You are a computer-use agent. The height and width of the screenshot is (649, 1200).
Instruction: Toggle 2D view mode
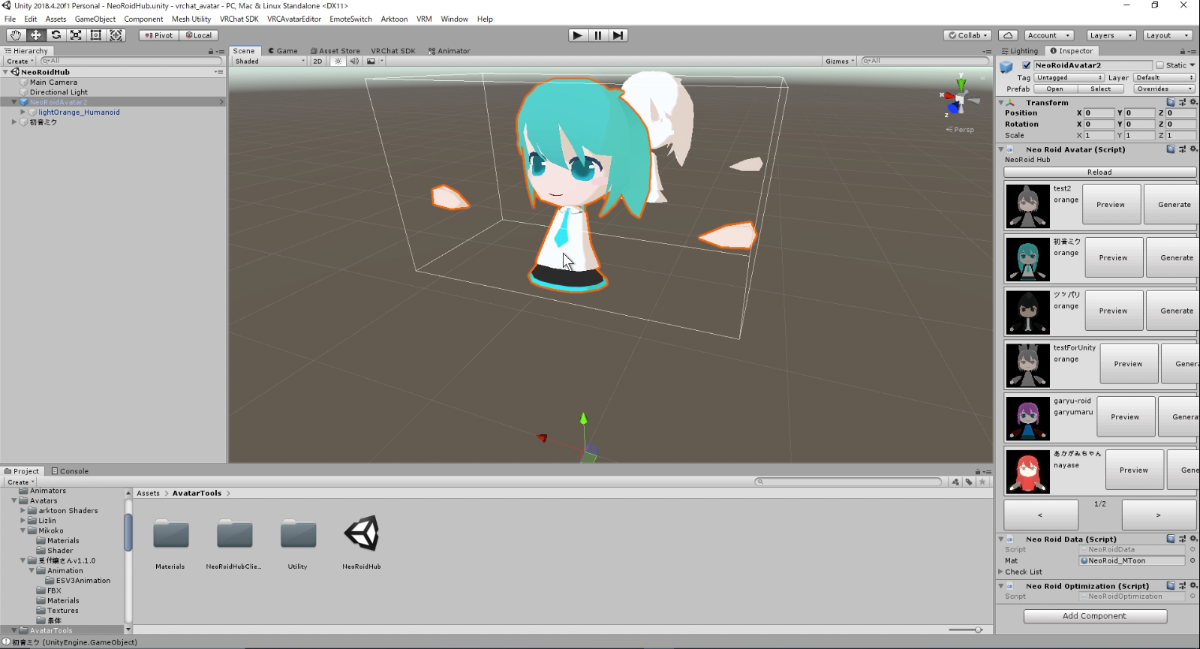pyautogui.click(x=317, y=61)
